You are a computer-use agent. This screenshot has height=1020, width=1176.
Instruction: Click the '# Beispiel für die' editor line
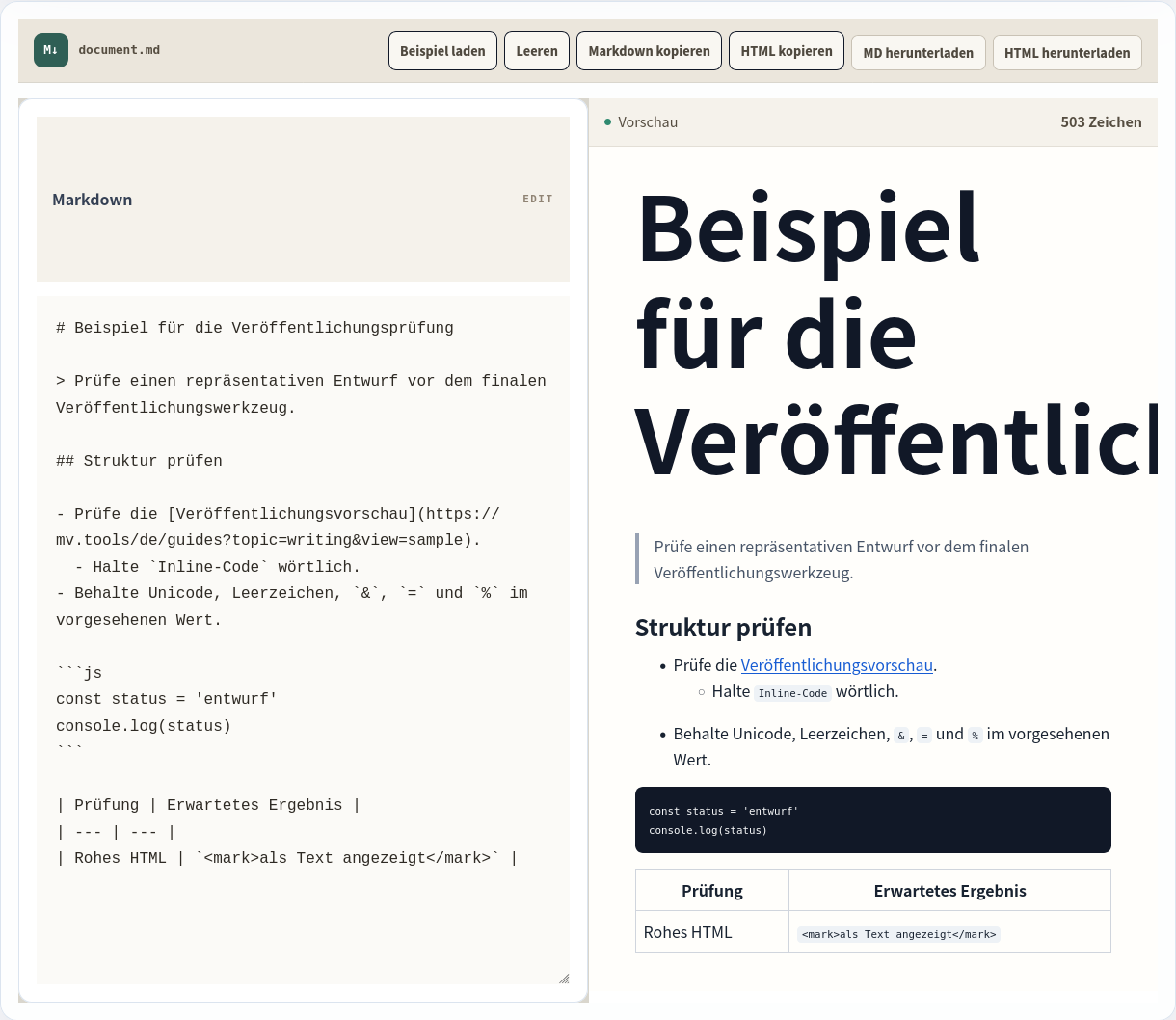coord(254,328)
